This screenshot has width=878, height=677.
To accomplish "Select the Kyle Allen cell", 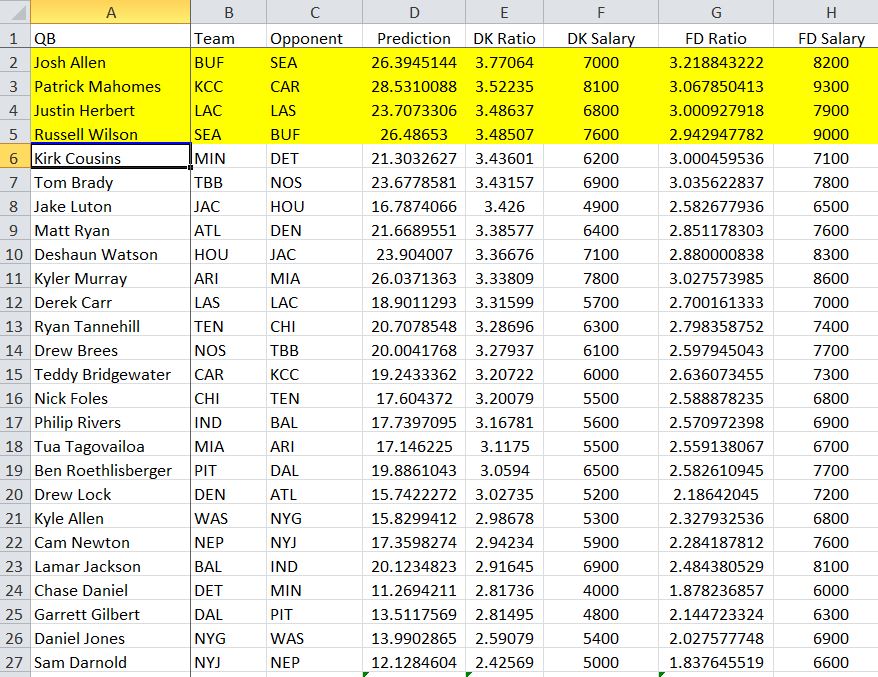I will pyautogui.click(x=111, y=518).
